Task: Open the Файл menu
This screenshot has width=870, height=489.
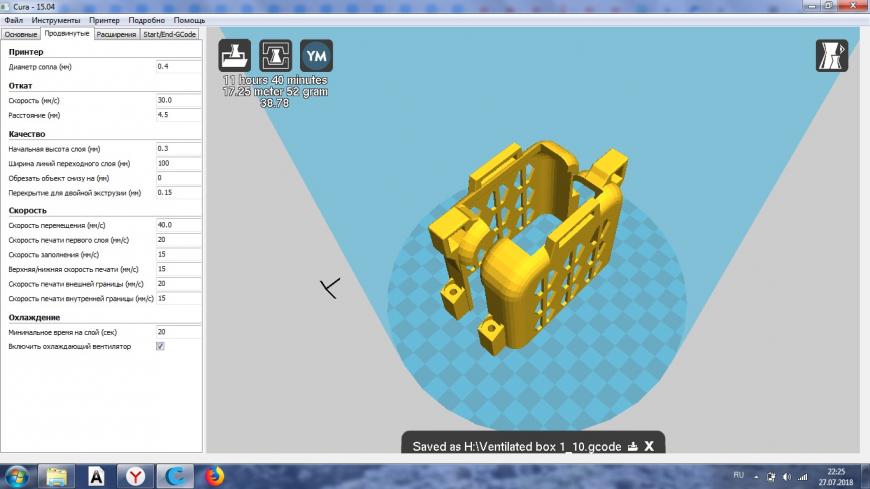Action: pos(13,20)
